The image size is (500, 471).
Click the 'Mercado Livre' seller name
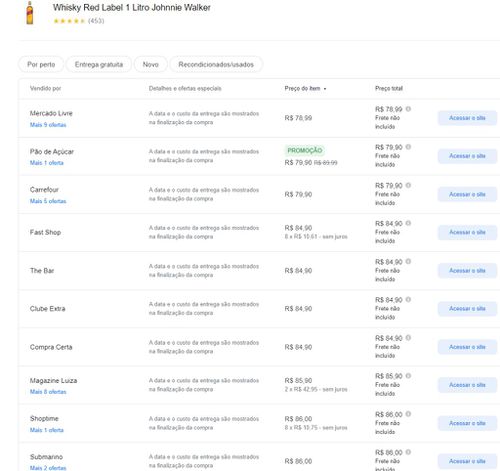click(x=51, y=113)
